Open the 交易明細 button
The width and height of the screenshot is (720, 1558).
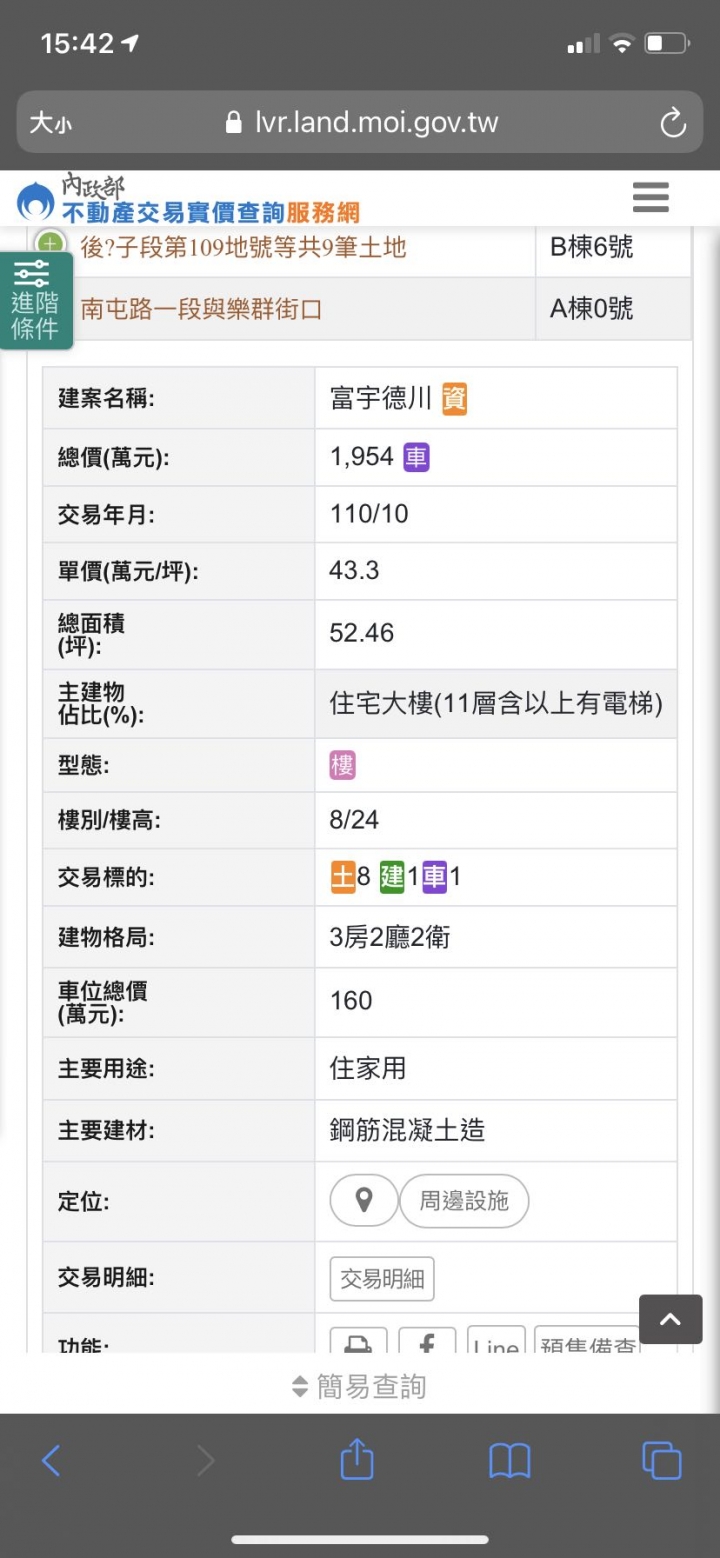382,1278
